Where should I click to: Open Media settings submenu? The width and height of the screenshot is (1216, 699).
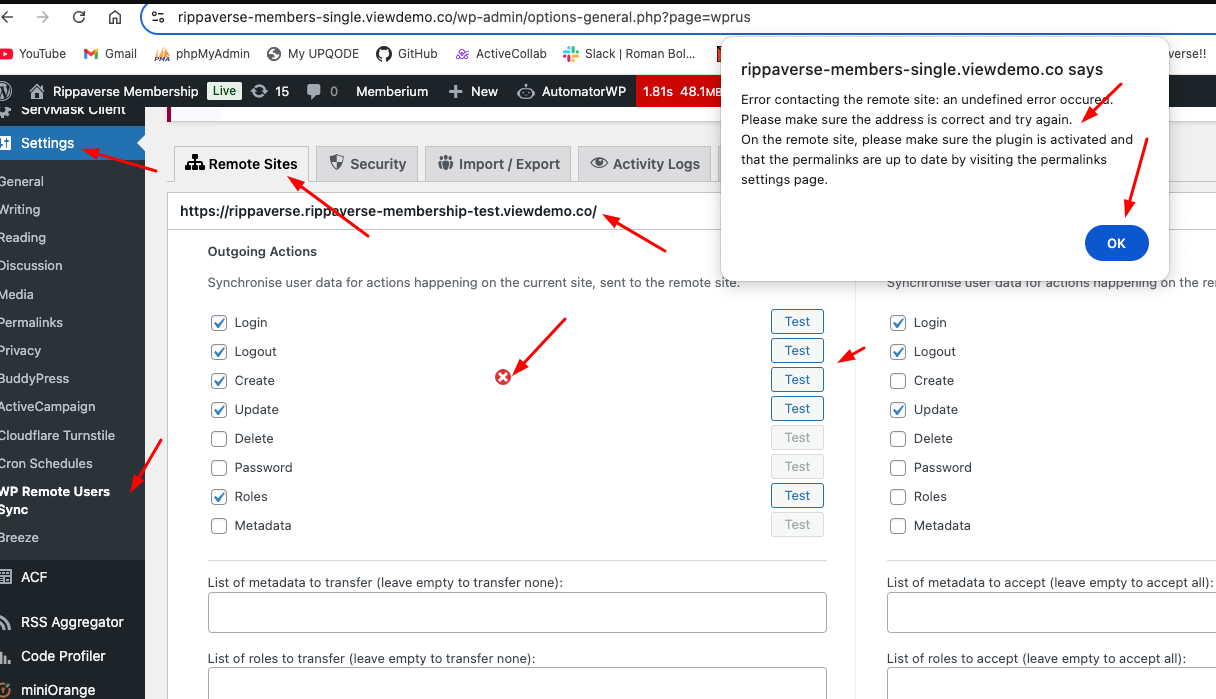point(17,294)
